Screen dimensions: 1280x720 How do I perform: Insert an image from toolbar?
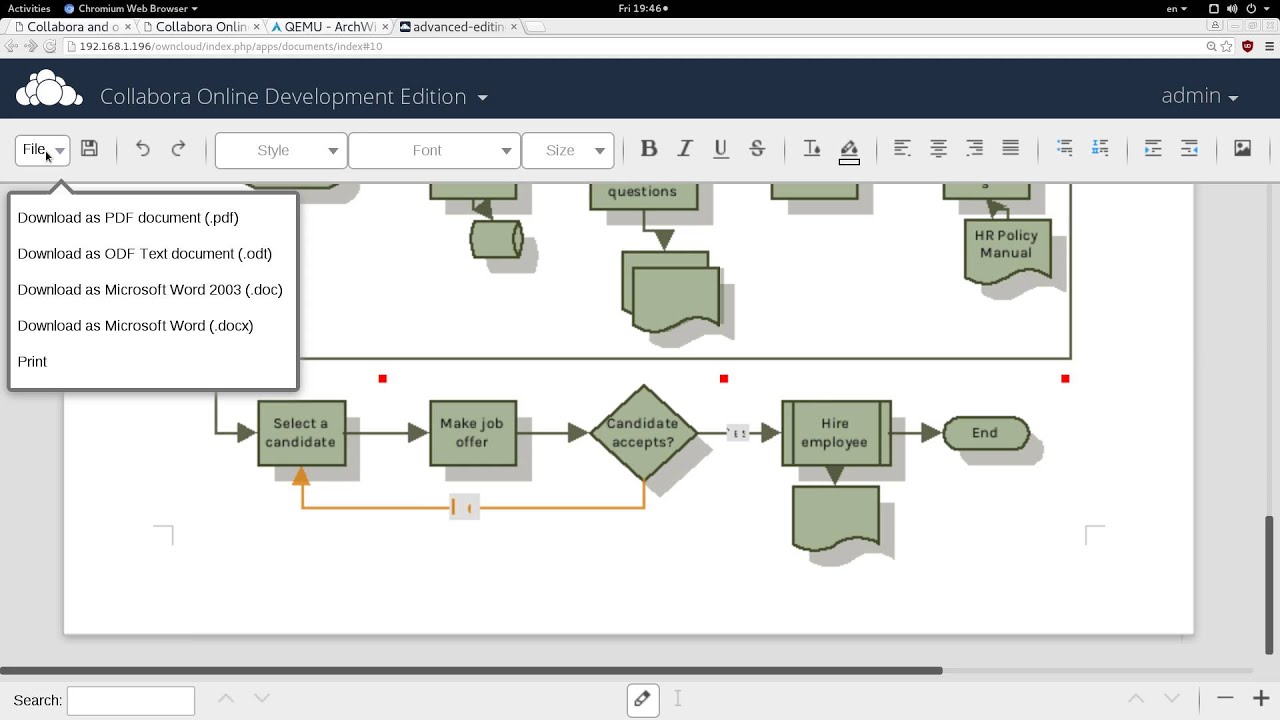(1242, 149)
